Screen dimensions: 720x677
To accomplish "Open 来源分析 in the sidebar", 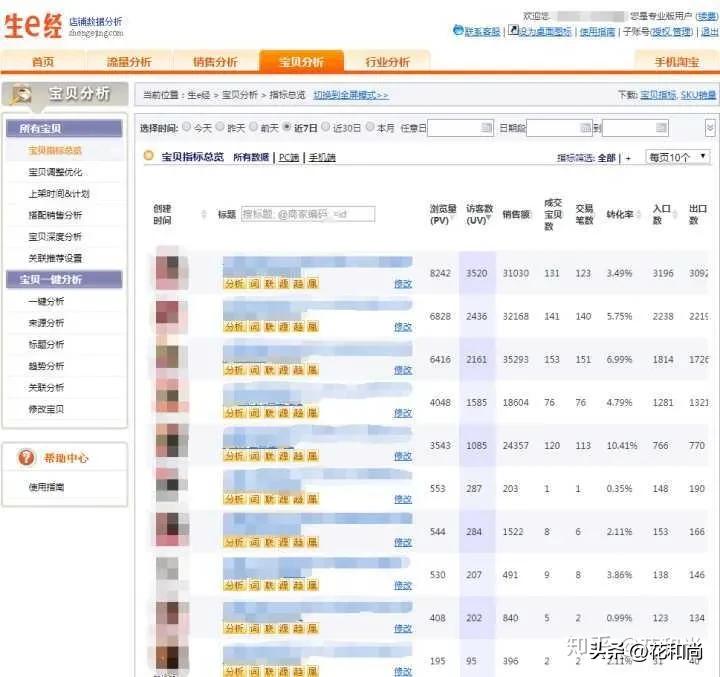I will pos(46,323).
